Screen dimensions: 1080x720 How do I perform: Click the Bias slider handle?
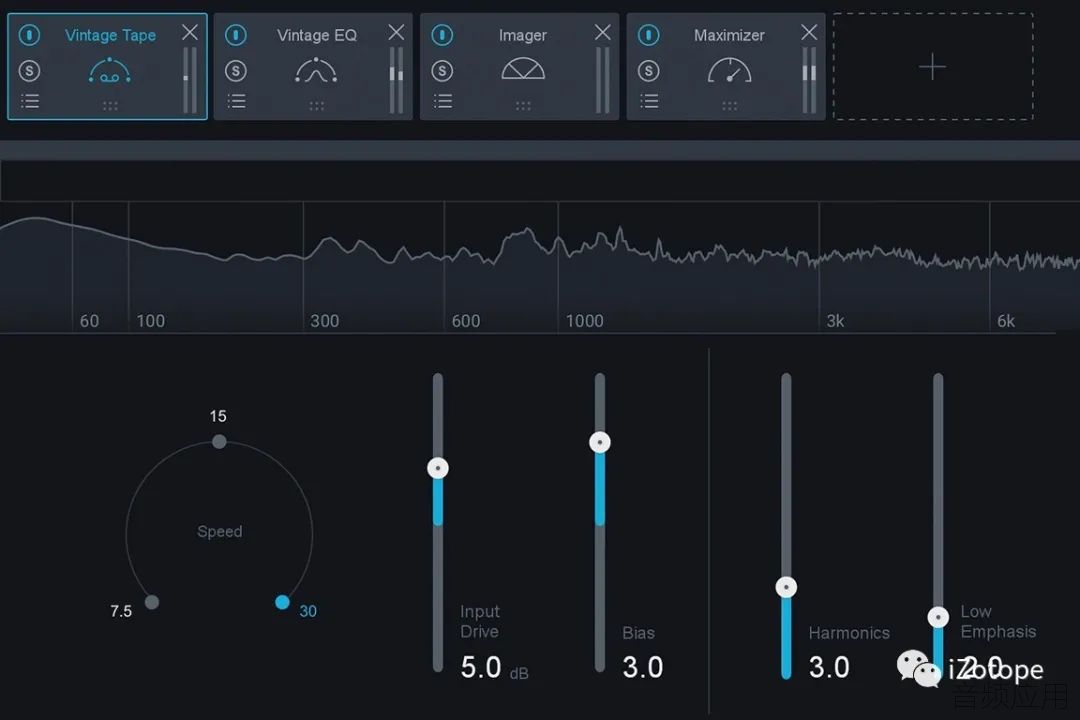click(600, 442)
